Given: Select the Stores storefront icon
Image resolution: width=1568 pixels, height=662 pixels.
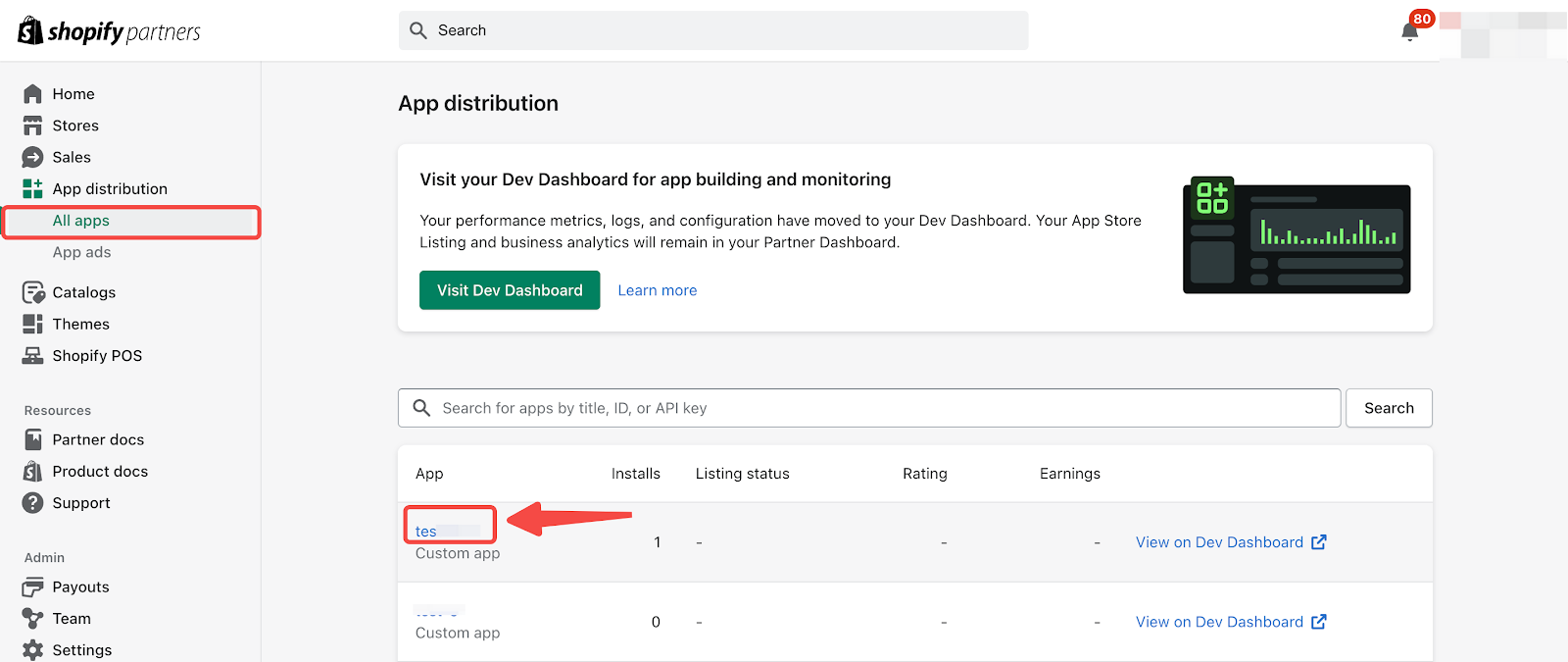Looking at the screenshot, I should (x=32, y=126).
